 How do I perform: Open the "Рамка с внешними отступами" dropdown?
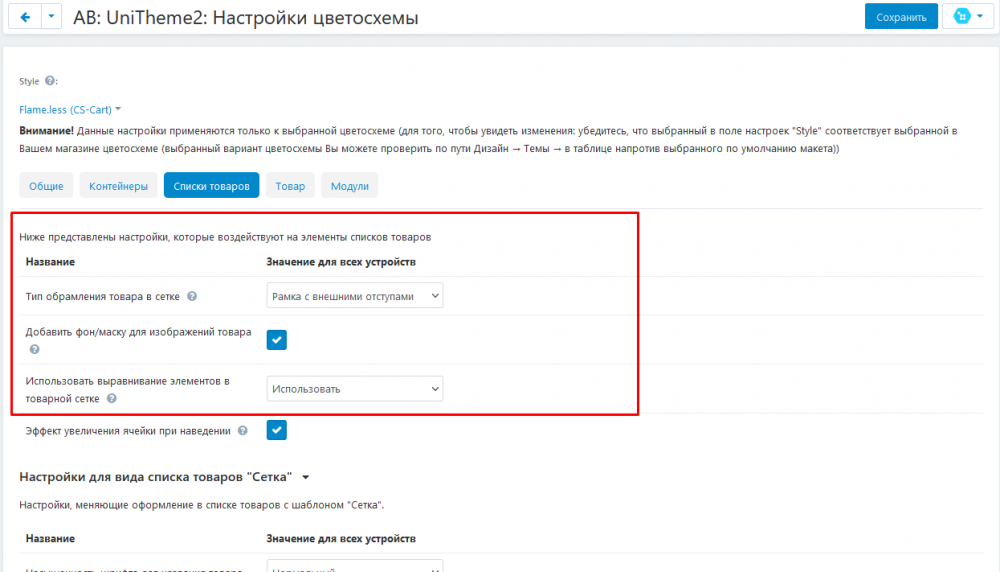coord(354,296)
